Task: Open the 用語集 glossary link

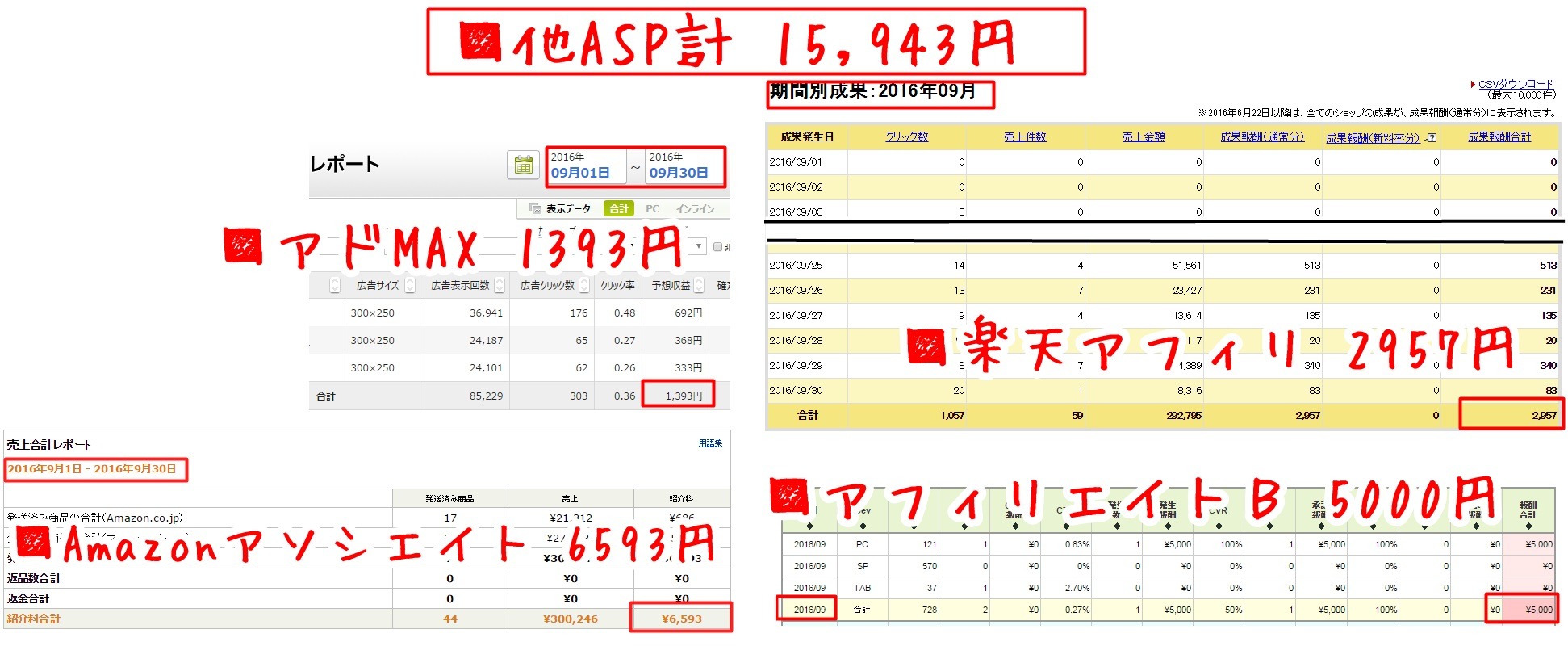Action: click(x=710, y=443)
